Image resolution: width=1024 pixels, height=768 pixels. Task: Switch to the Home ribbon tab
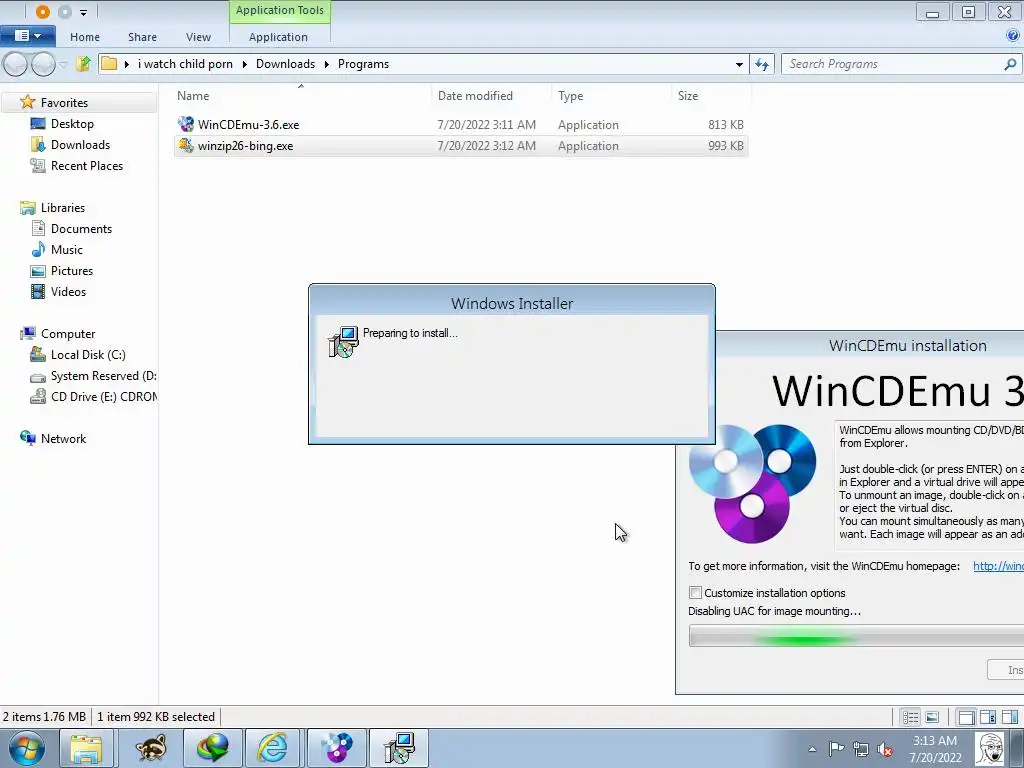[x=85, y=37]
